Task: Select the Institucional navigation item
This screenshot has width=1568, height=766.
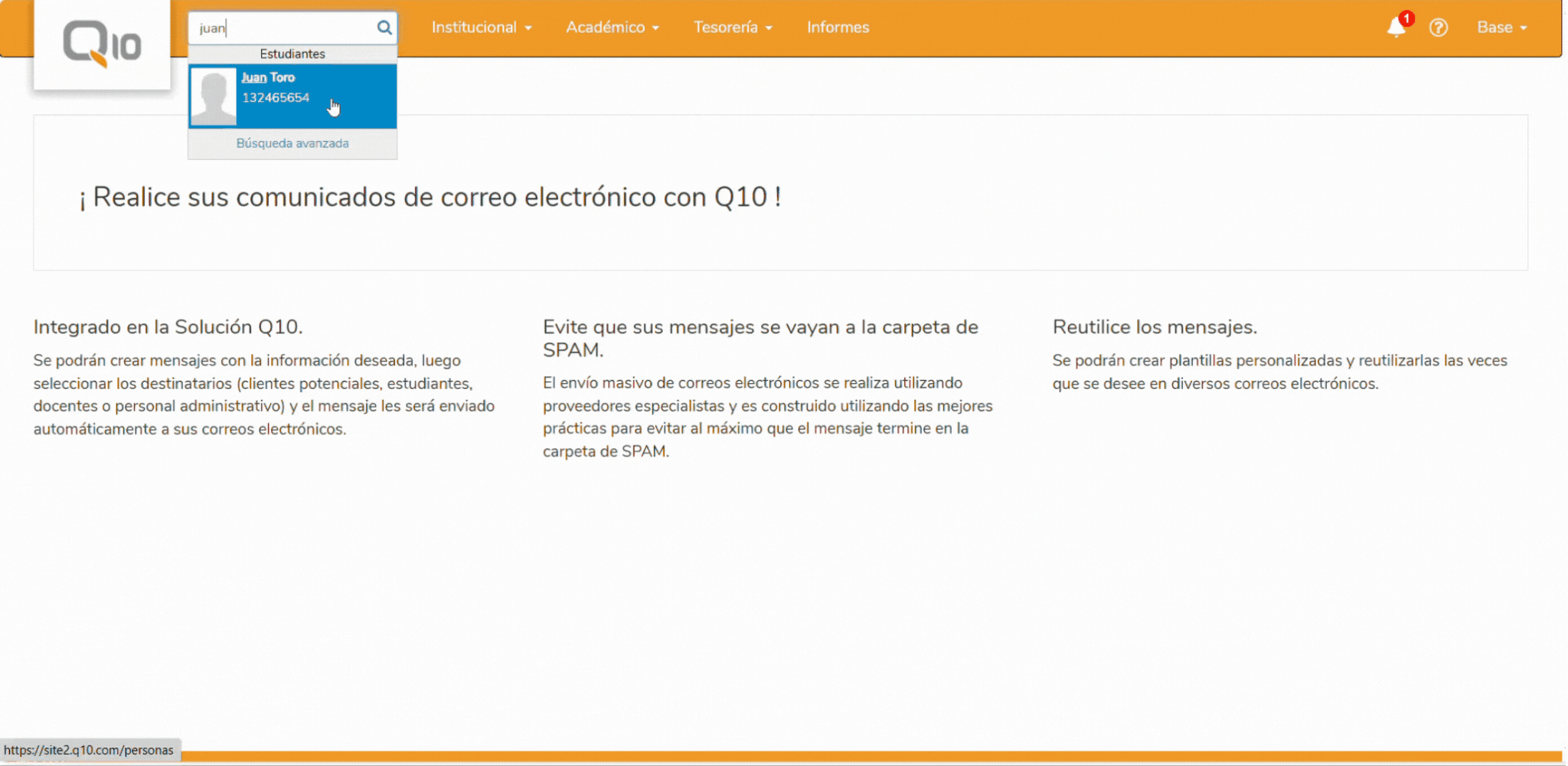Action: click(x=475, y=27)
